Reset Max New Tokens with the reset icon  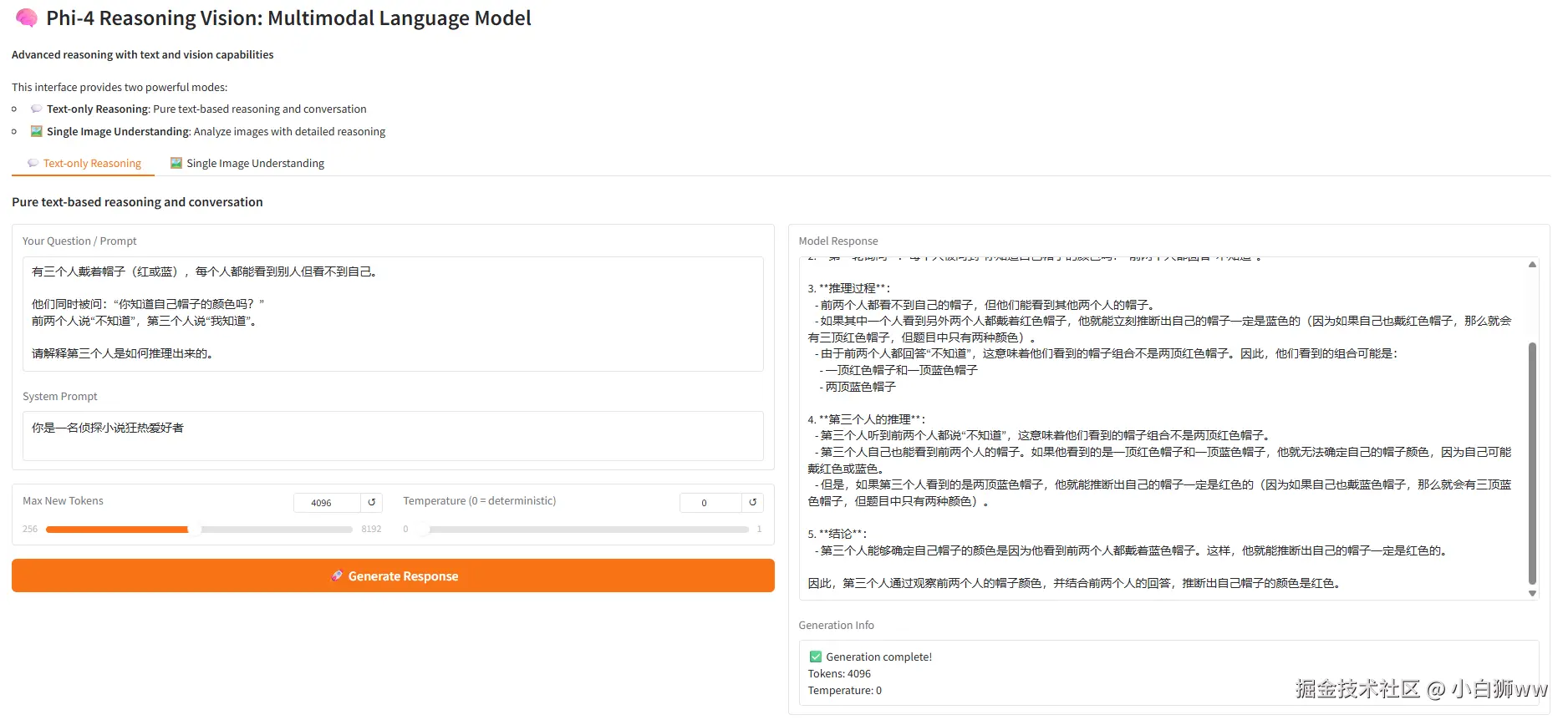pyautogui.click(x=372, y=502)
